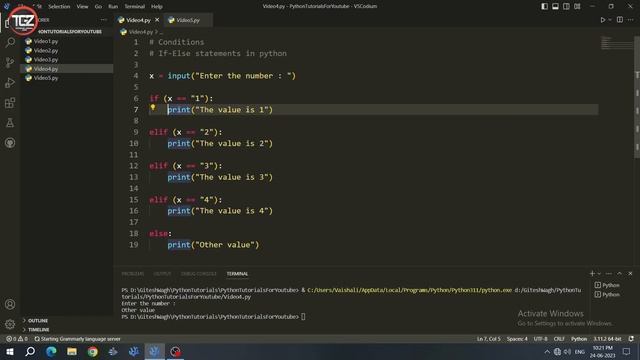Screen dimensions: 640x360
Task: Maximize terminal panel with up chevron
Action: (619, 273)
